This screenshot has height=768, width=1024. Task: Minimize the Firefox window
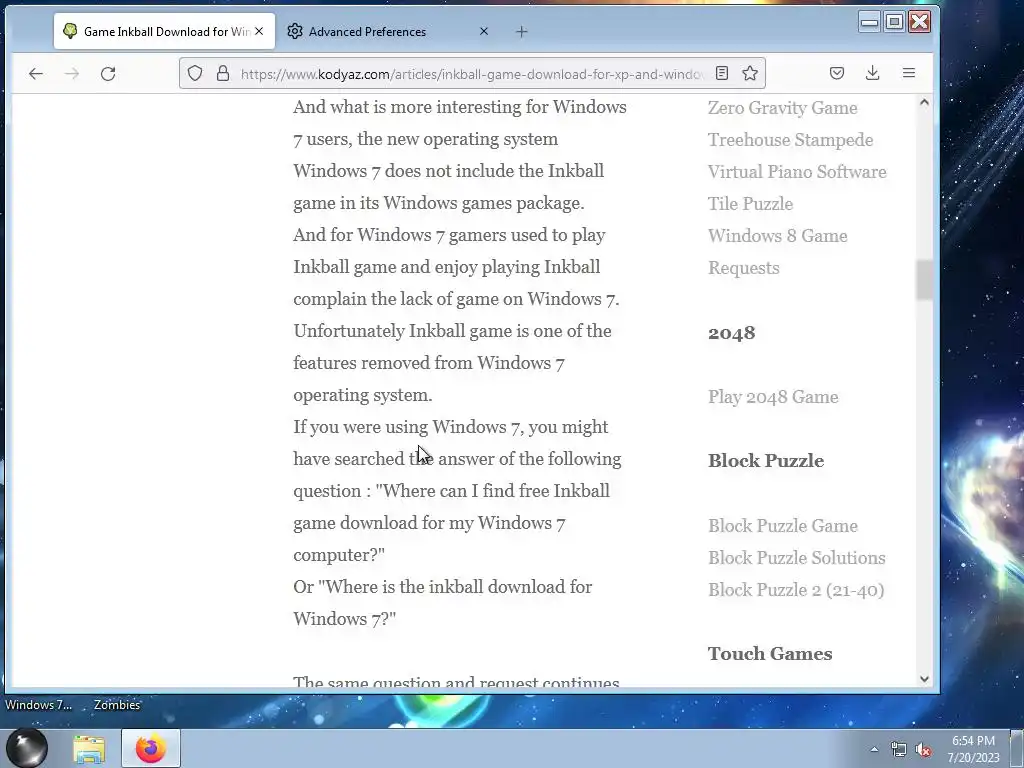click(x=869, y=22)
